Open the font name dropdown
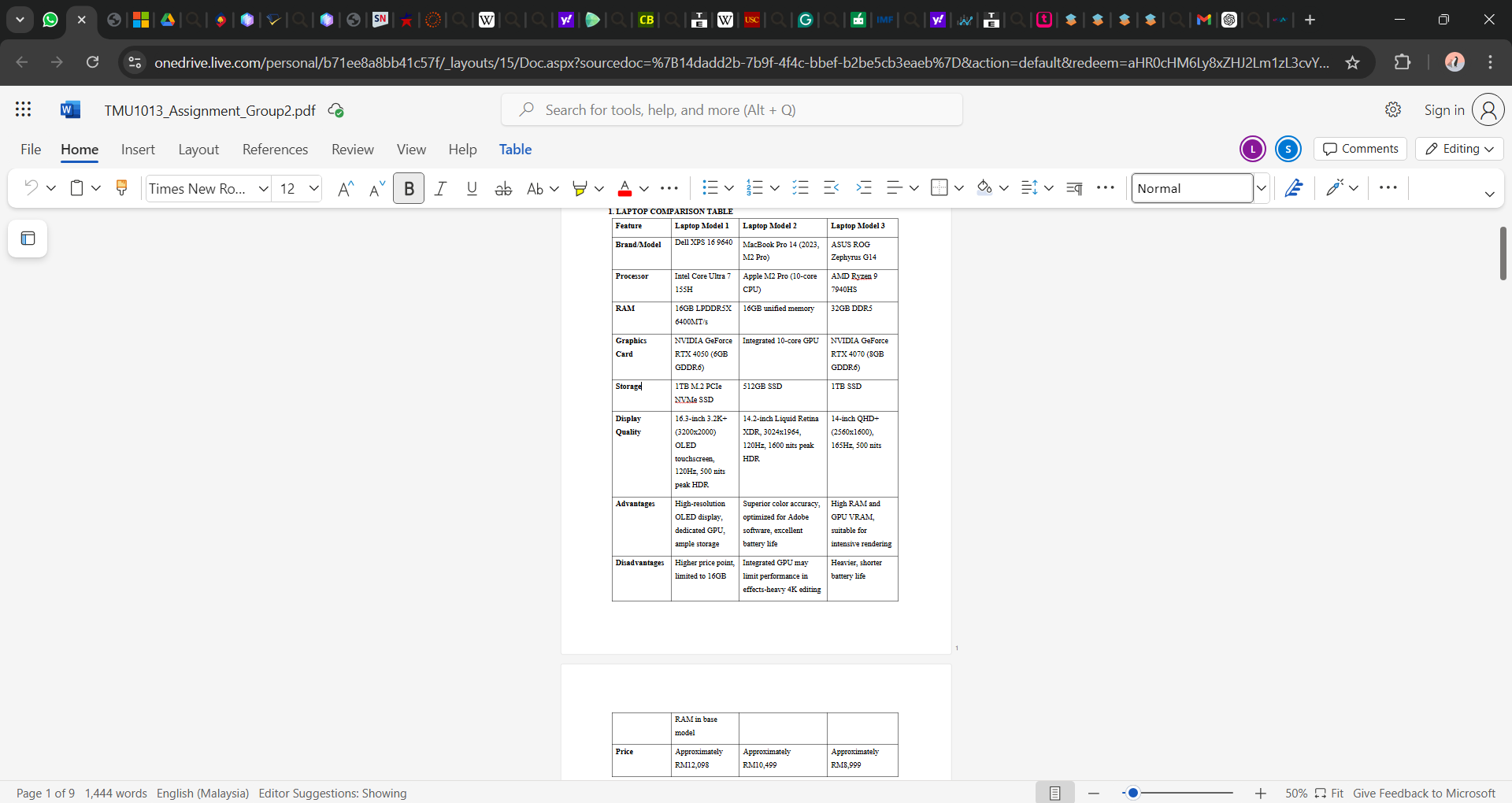 point(264,188)
